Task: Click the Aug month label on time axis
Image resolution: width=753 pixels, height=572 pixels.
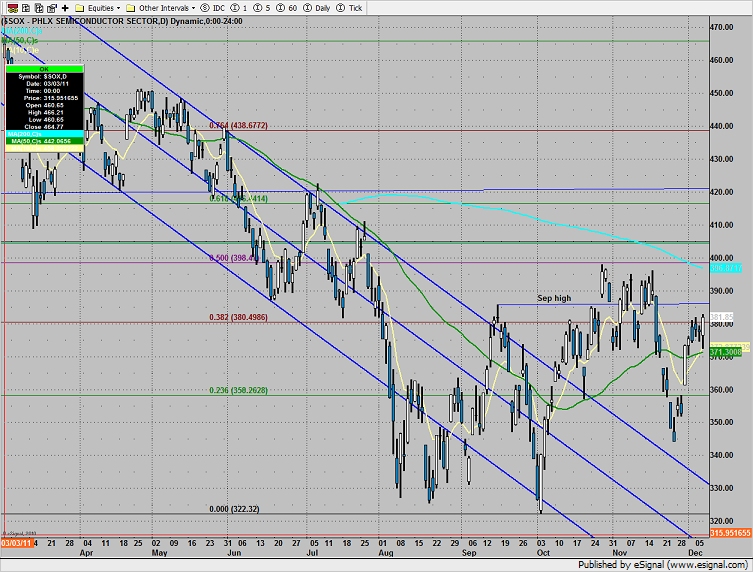Action: point(386,553)
